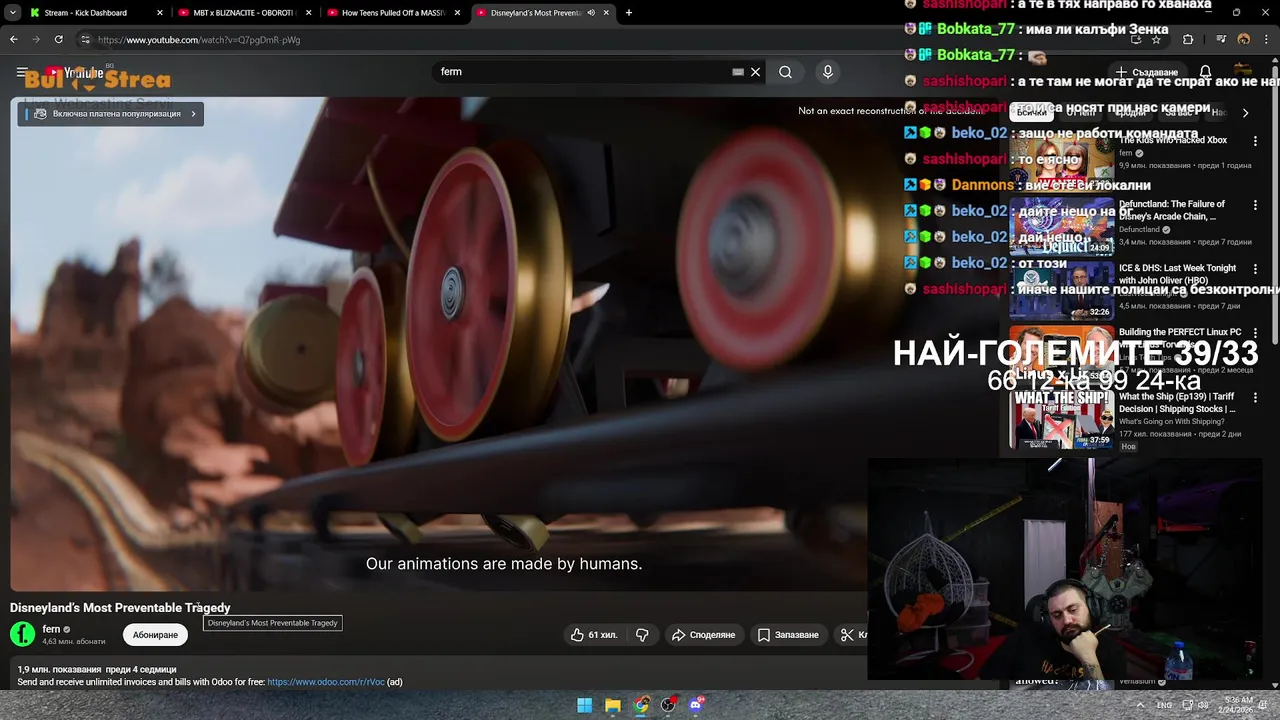Open OBS Studio from the taskbar
Image resolution: width=1280 pixels, height=720 pixels.
(669, 705)
